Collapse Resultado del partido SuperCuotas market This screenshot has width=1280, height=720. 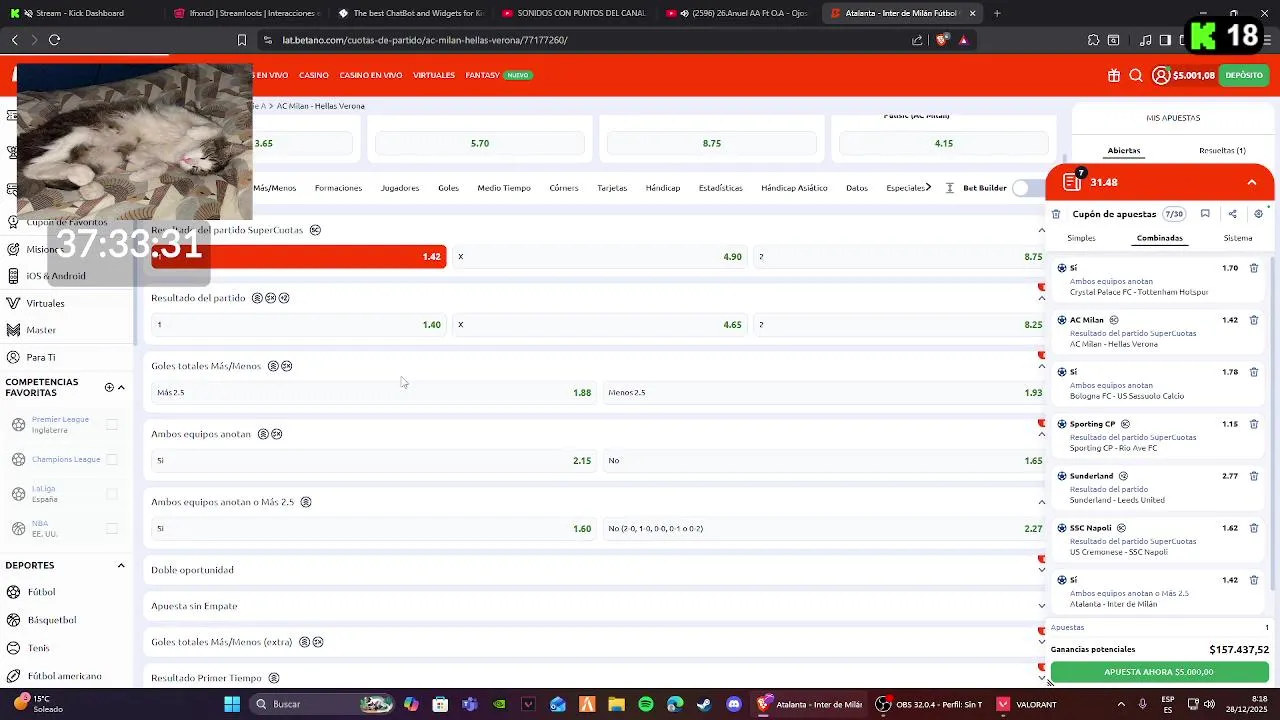pos(1041,230)
